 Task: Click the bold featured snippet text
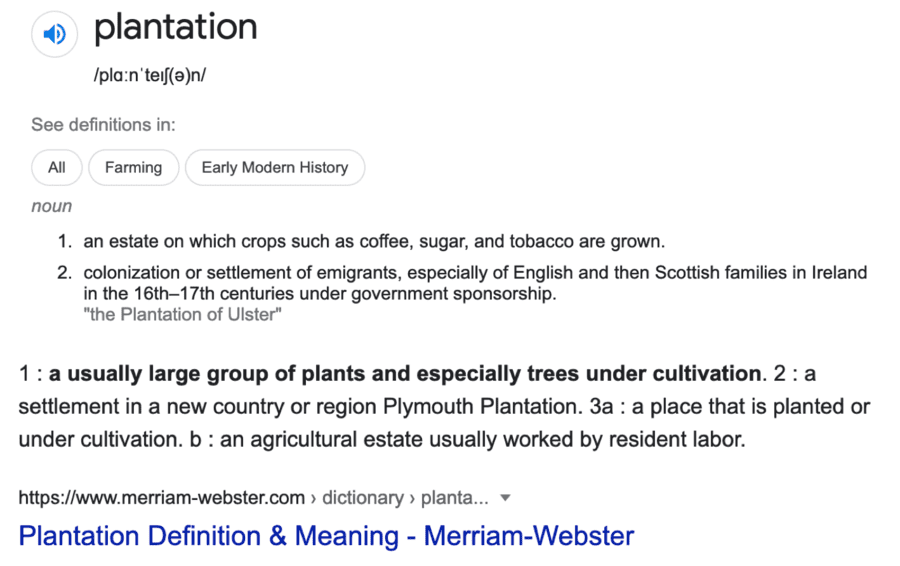point(405,374)
